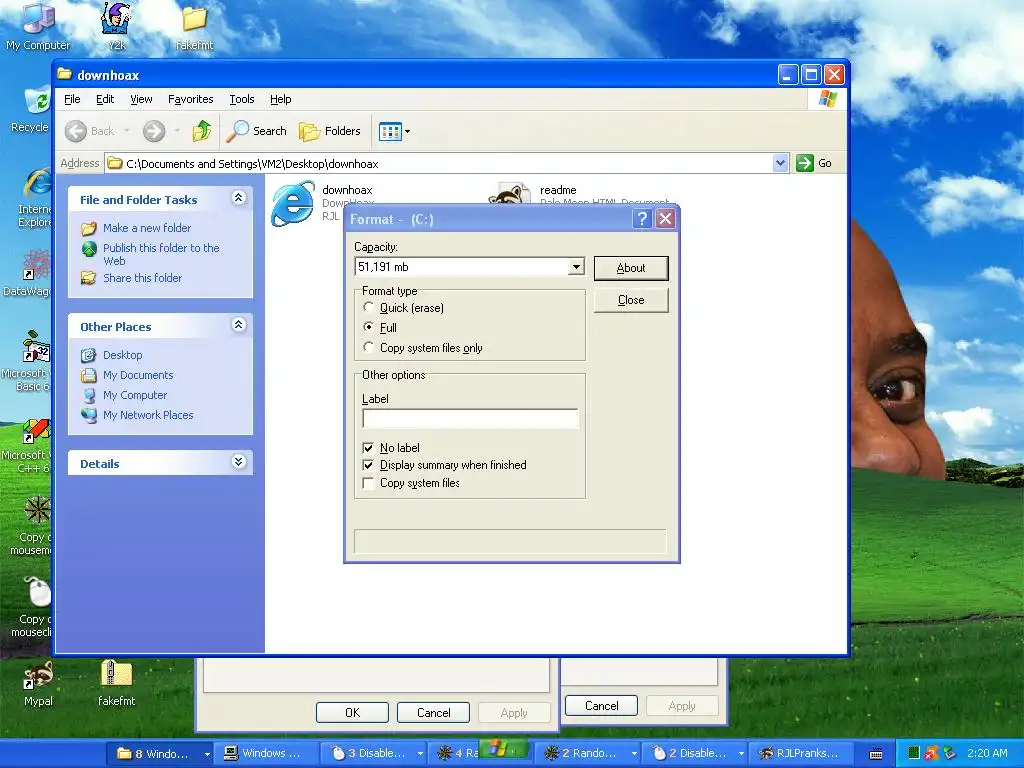
Task: Select the downhoax application file icon
Action: 292,203
